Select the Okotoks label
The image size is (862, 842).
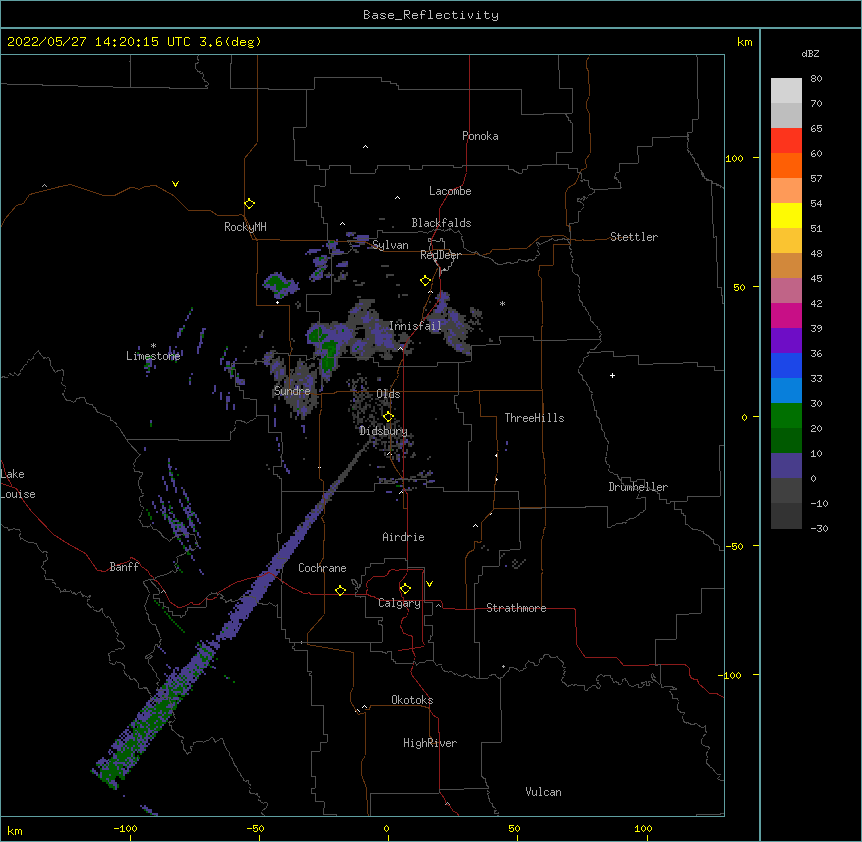[x=412, y=700]
